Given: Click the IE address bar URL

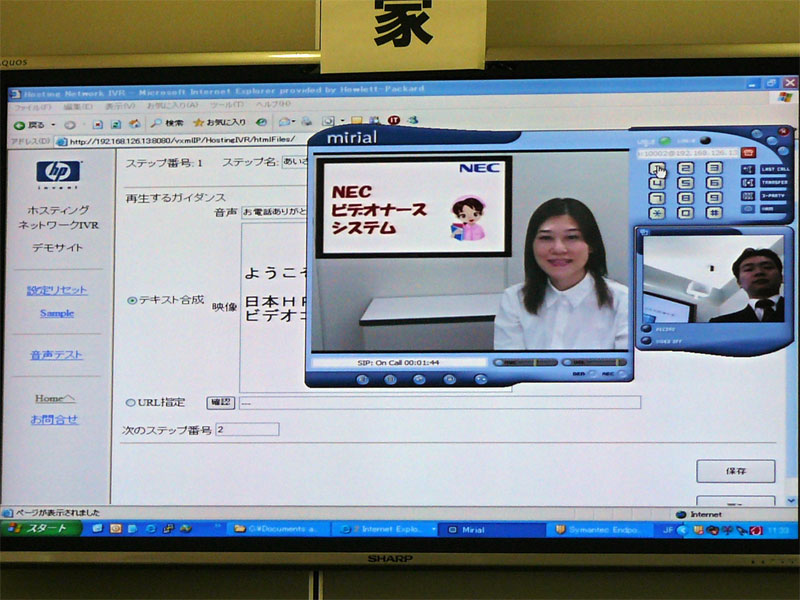Looking at the screenshot, I should pos(182,140).
